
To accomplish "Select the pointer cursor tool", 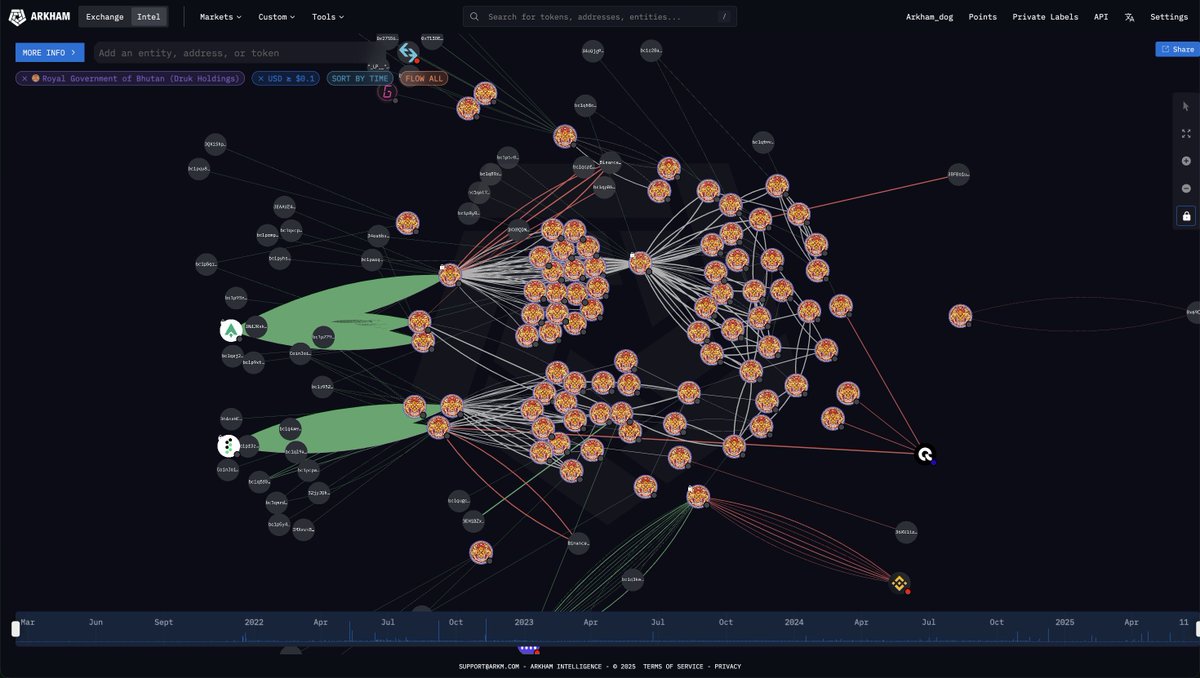I will pyautogui.click(x=1186, y=106).
